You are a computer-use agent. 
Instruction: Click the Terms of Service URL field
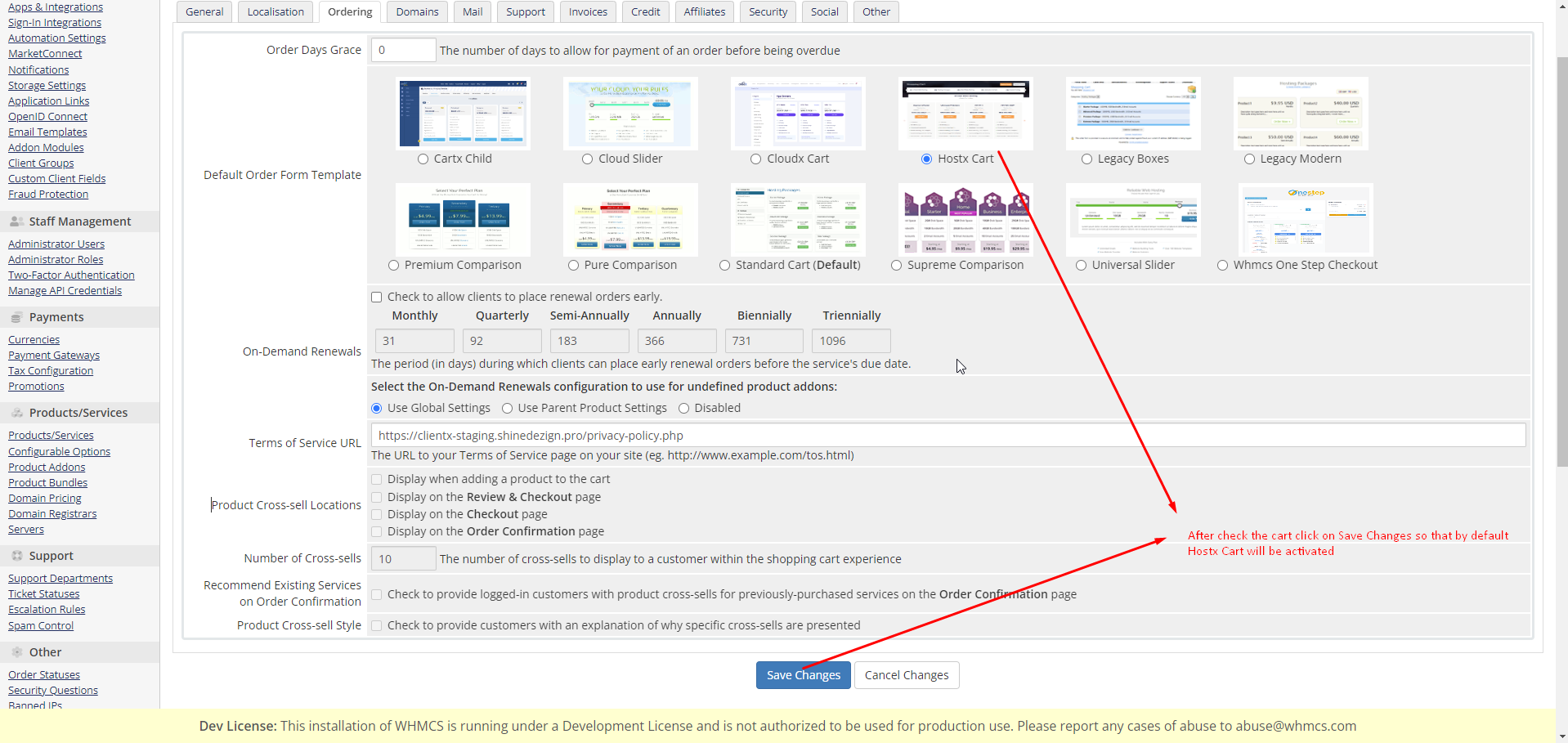[x=948, y=436]
